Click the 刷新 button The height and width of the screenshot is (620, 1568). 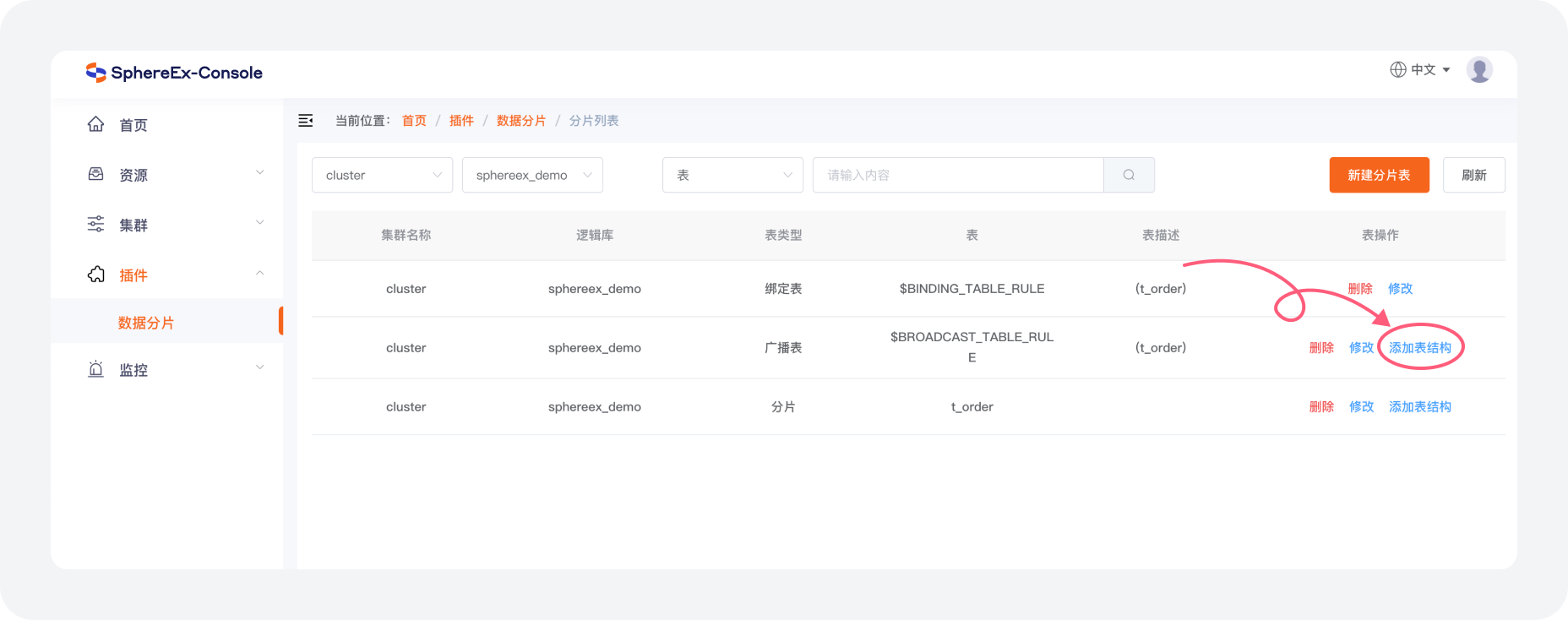pyautogui.click(x=1473, y=175)
